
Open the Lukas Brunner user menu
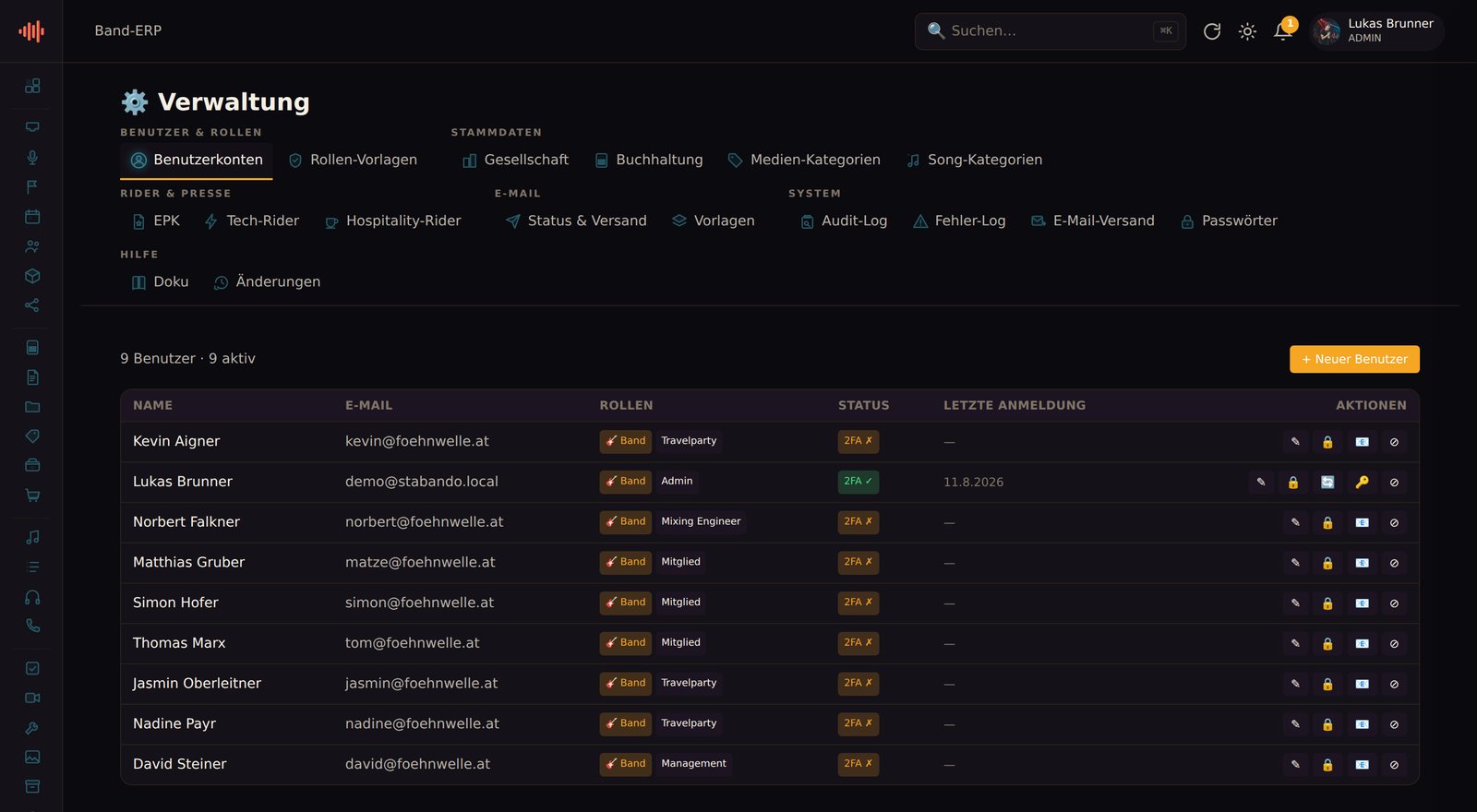coord(1376,31)
